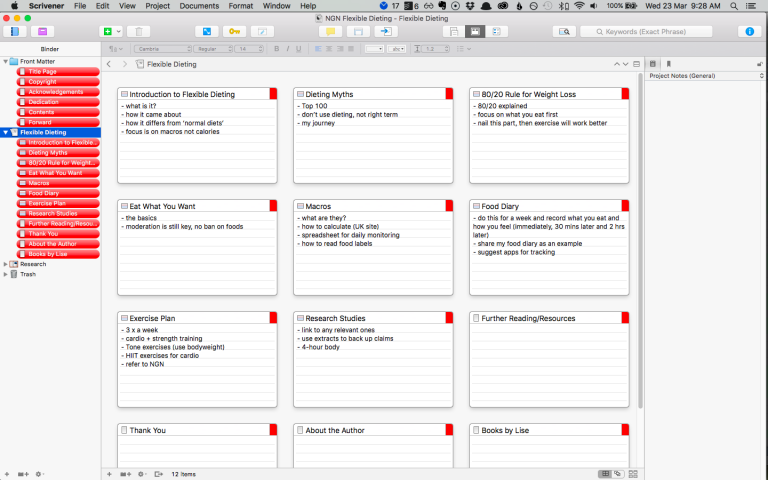Image resolution: width=768 pixels, height=480 pixels.
Task: Open the Documents menu
Action: (x=199, y=6)
